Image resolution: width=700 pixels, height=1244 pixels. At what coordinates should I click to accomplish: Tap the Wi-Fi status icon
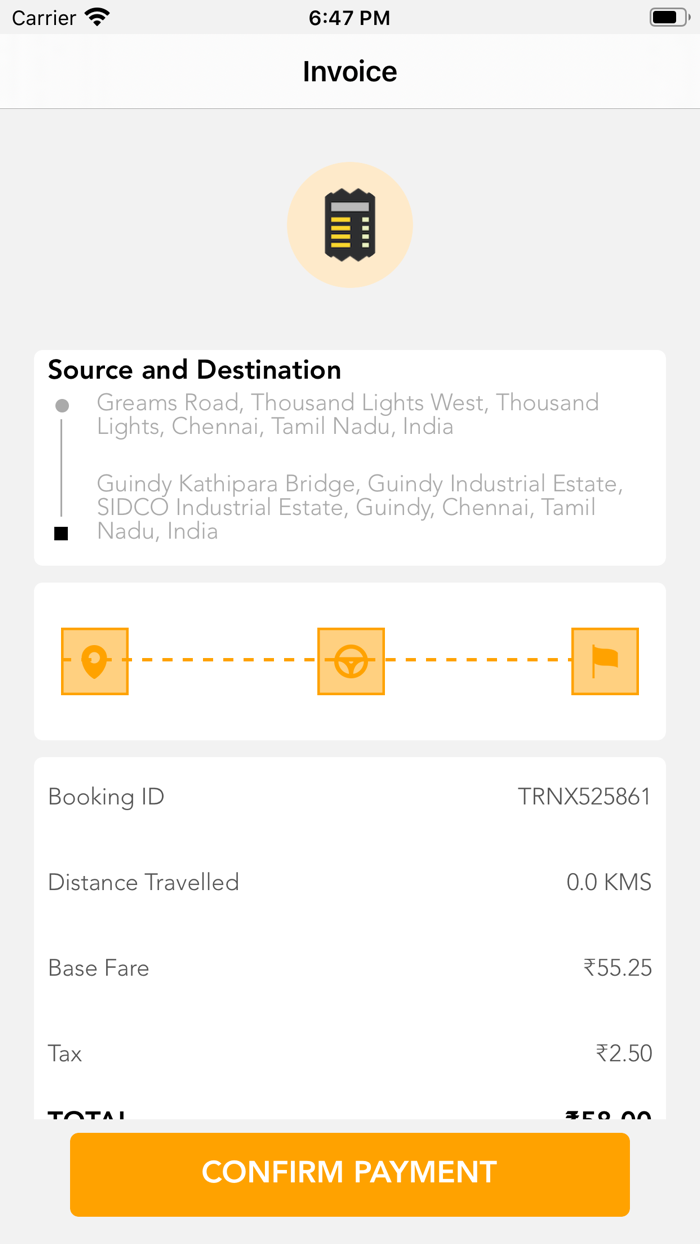97,17
